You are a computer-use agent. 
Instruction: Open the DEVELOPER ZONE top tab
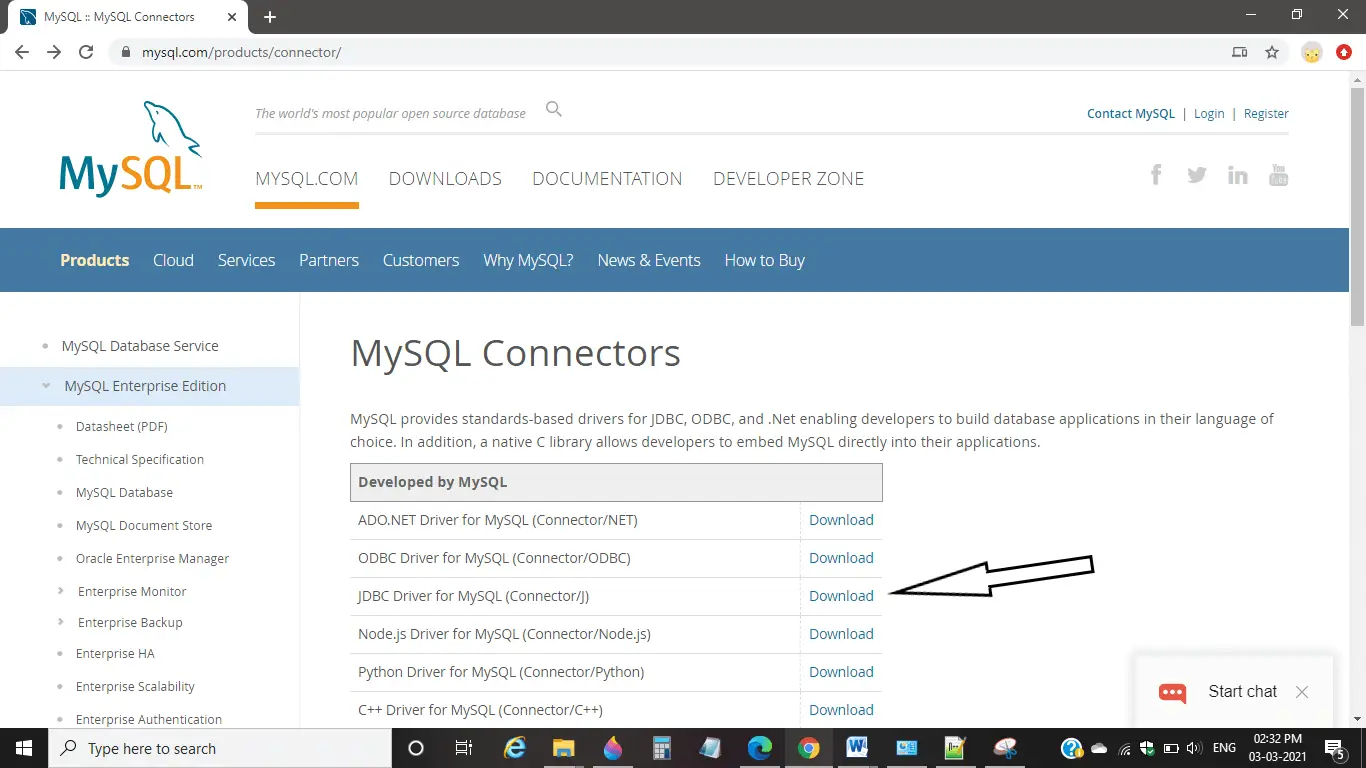tap(788, 179)
